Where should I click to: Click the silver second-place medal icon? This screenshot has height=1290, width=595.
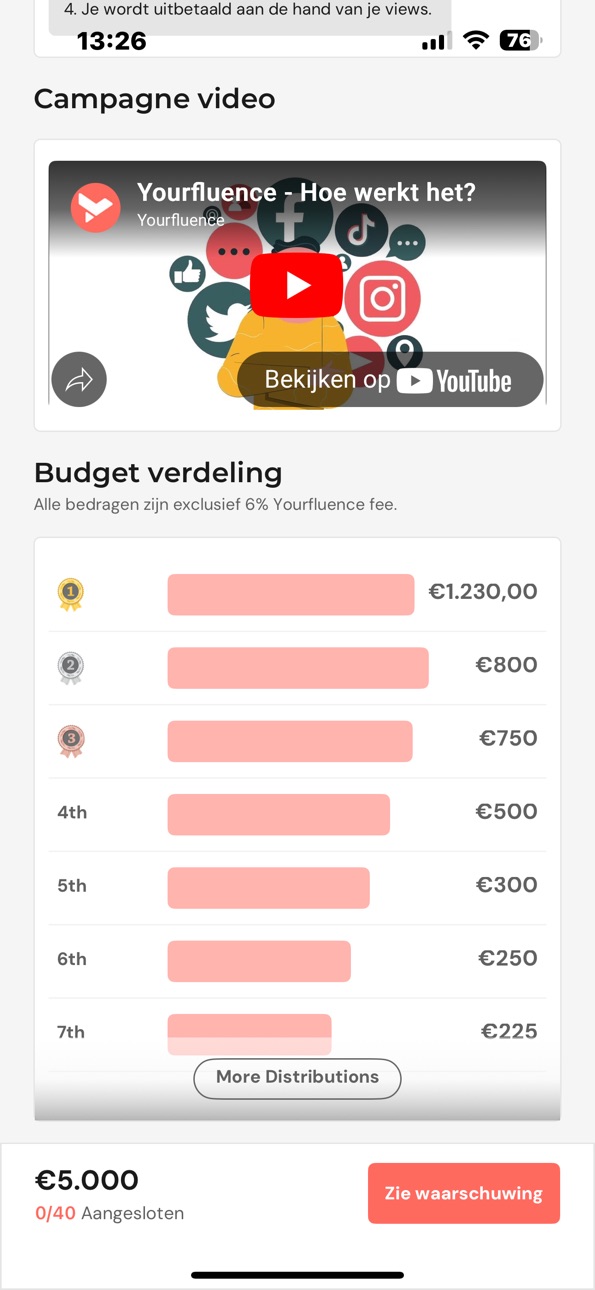(x=70, y=668)
